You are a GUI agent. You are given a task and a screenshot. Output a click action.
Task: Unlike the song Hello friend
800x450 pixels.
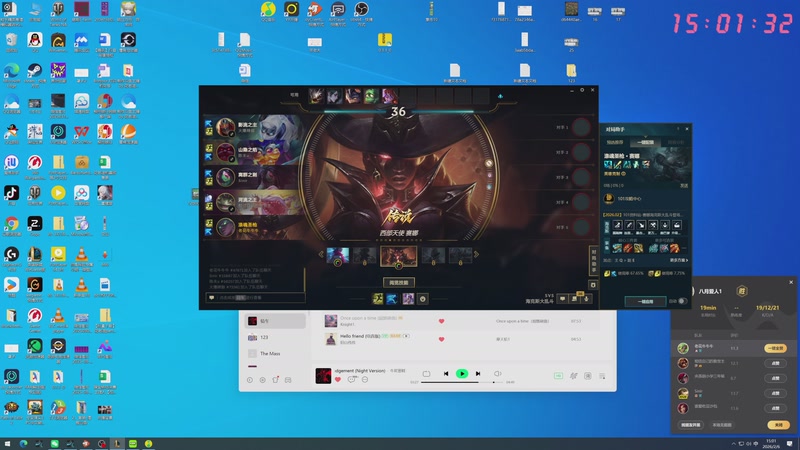(x=441, y=339)
